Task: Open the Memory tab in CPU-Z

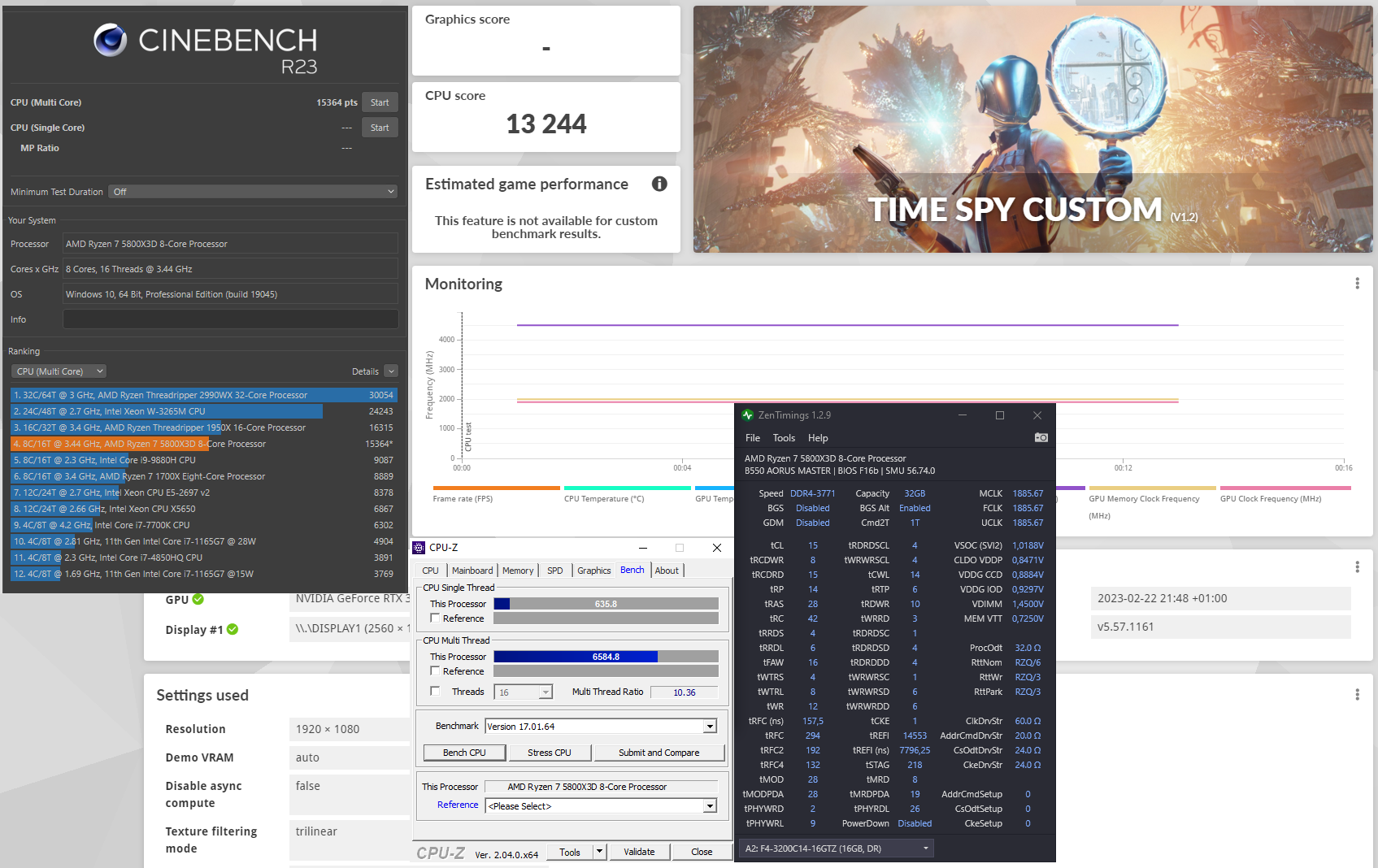Action: click(518, 571)
